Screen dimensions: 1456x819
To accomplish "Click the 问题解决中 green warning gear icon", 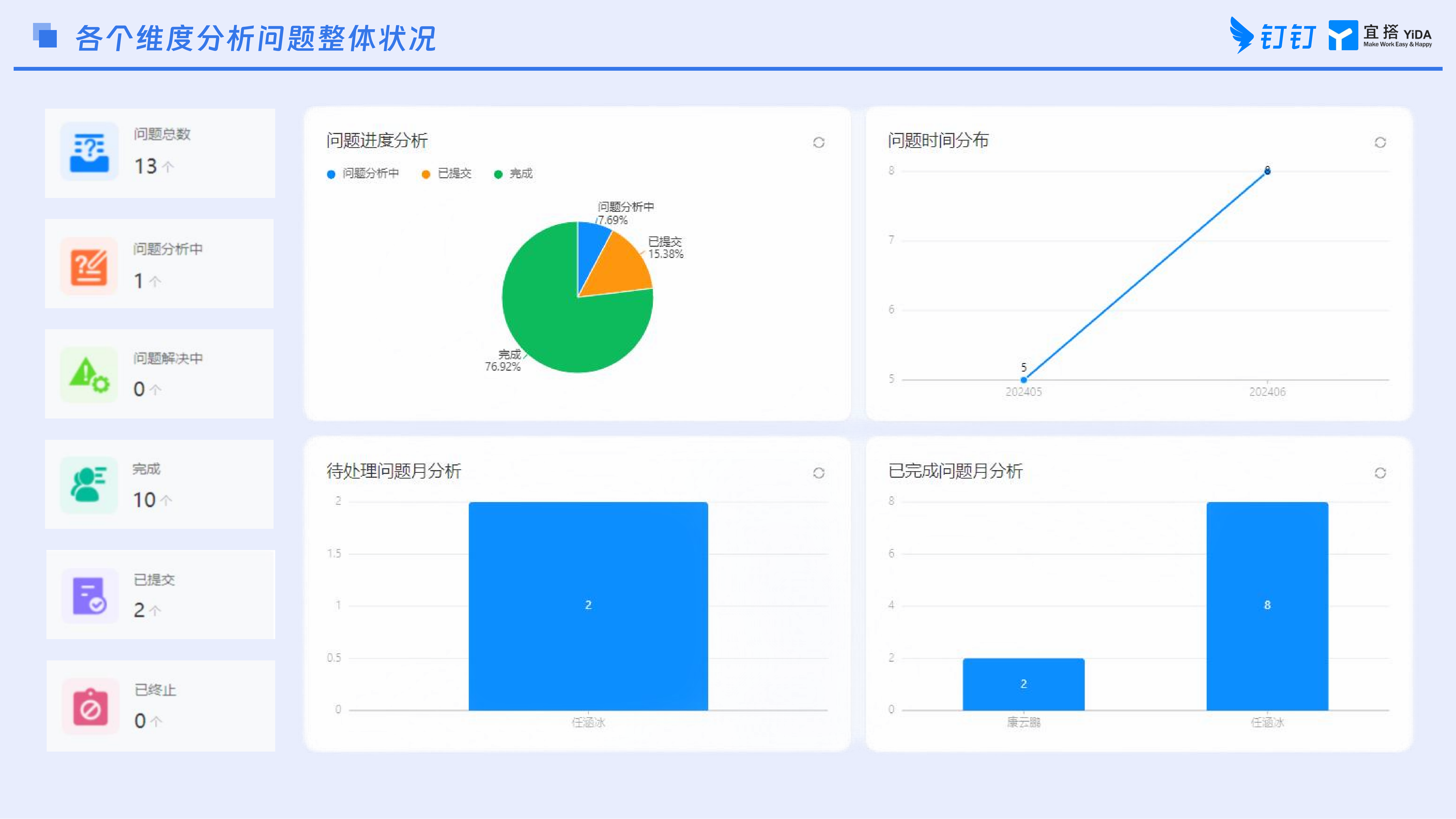I will (x=89, y=375).
